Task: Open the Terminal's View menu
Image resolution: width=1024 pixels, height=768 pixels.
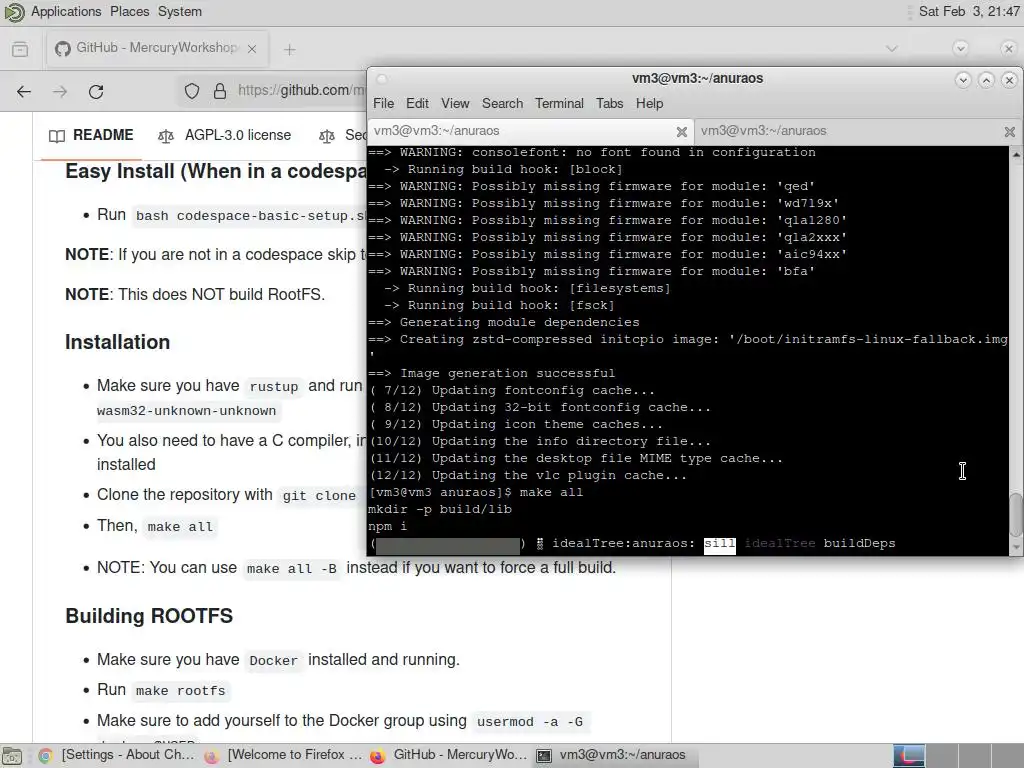Action: 455,104
